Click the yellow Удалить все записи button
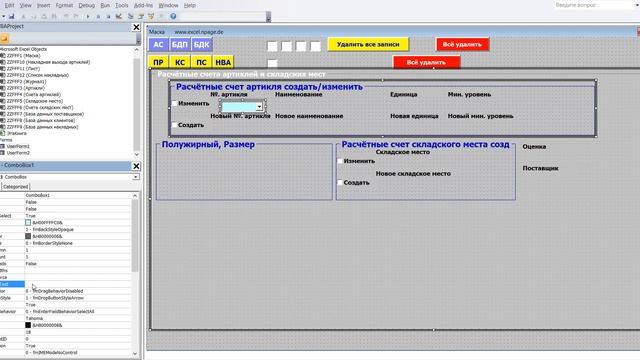 [x=368, y=44]
